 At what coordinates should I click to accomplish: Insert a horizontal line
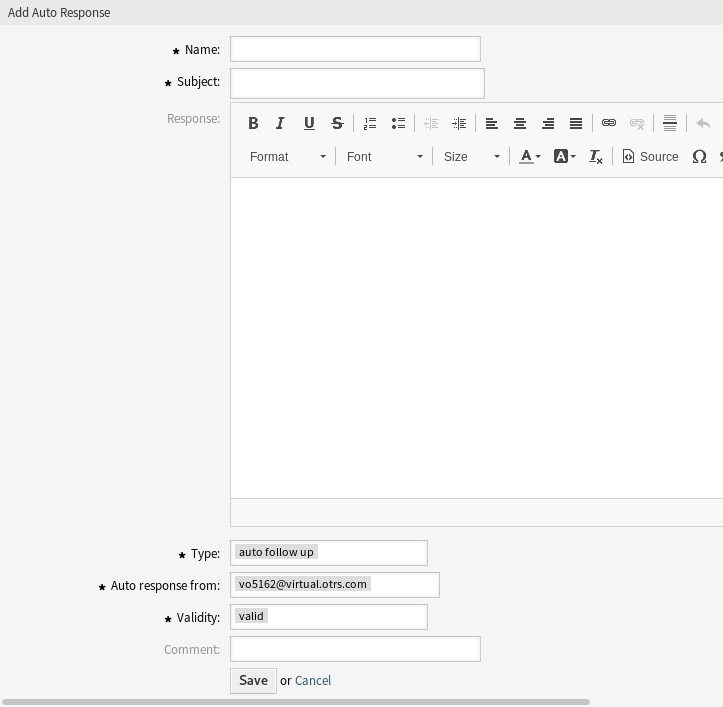670,123
